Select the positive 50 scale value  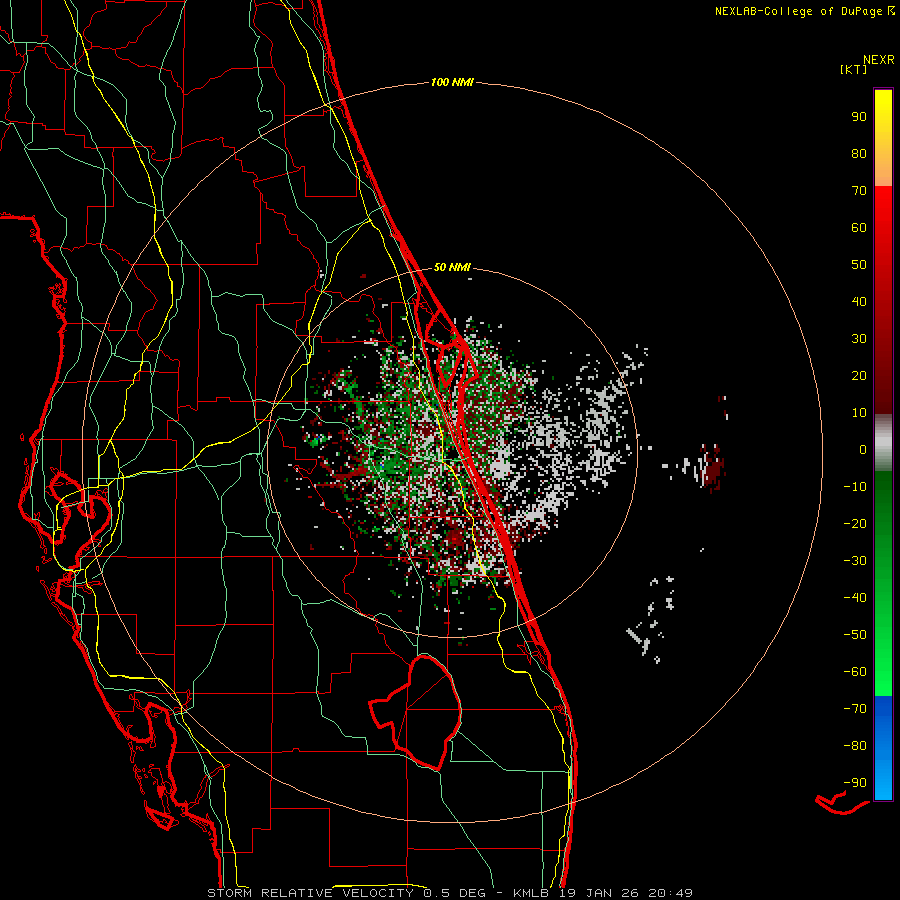tap(859, 265)
